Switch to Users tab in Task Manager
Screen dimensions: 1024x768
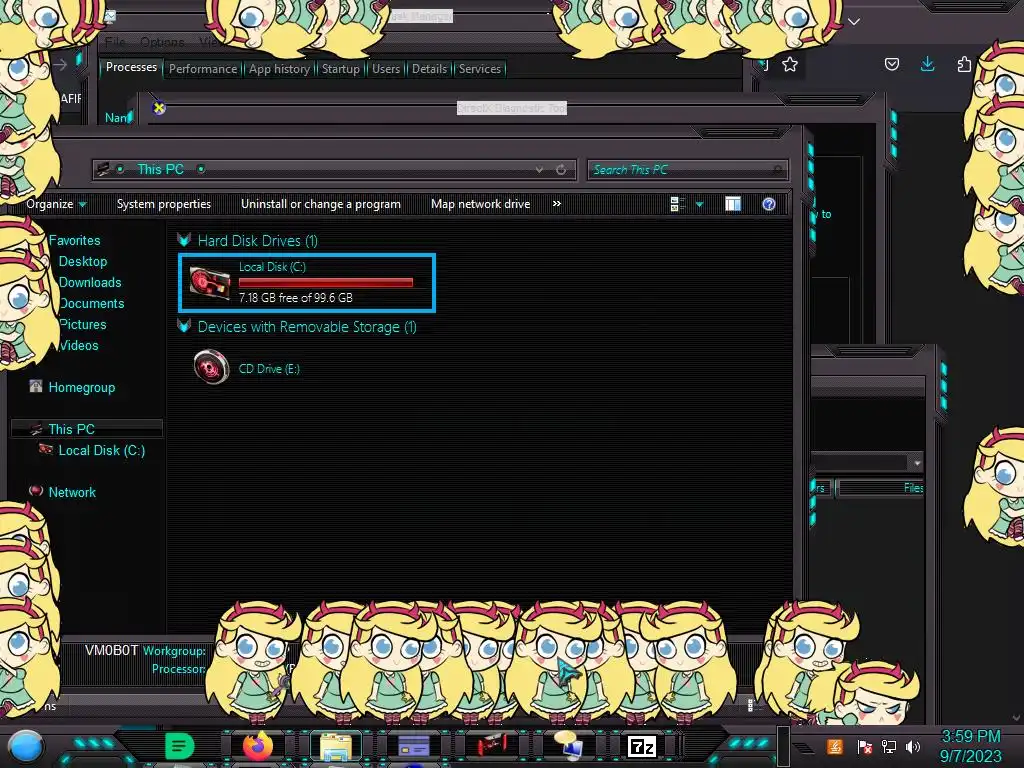[x=386, y=69]
